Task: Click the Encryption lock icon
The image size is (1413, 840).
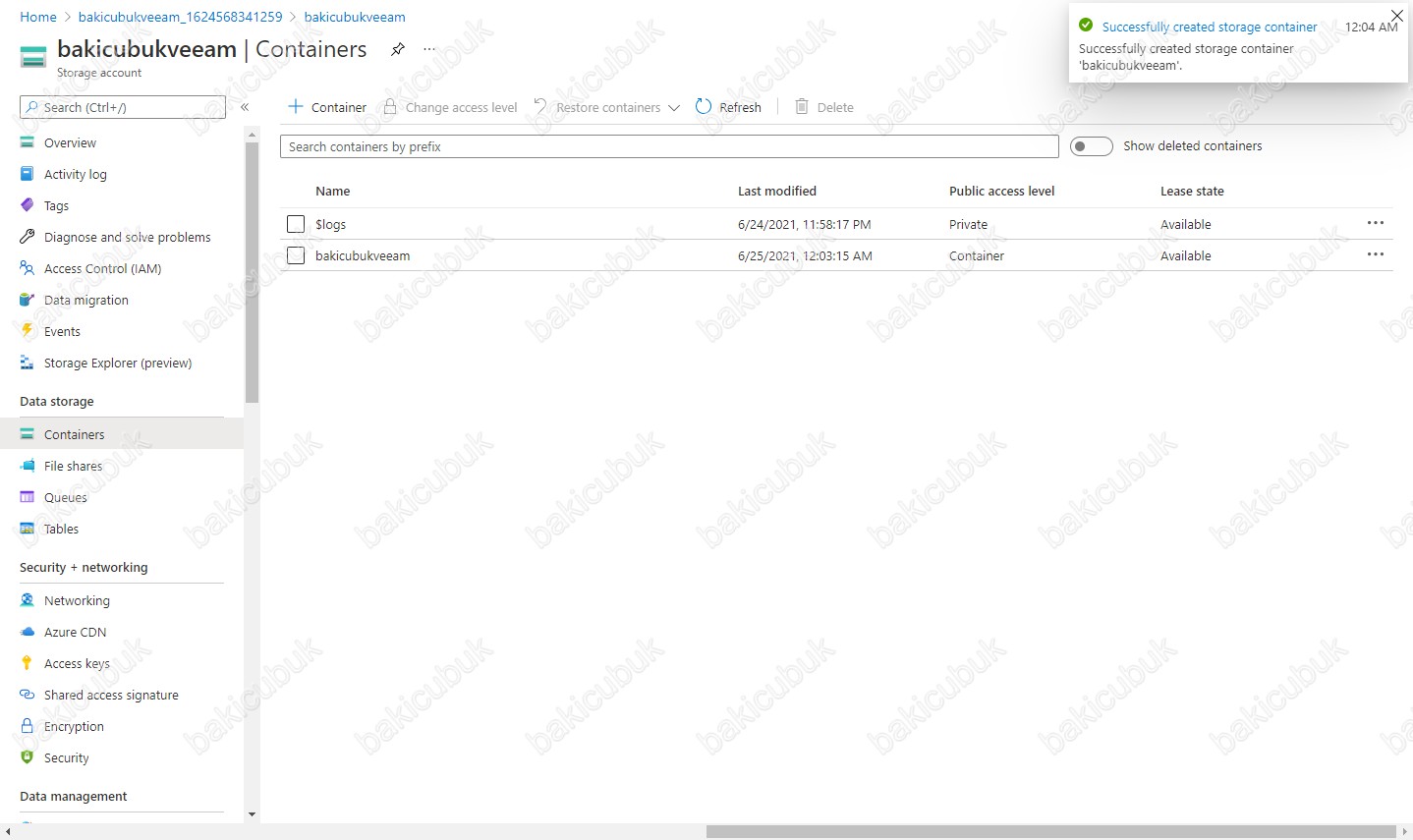Action: pyautogui.click(x=28, y=726)
